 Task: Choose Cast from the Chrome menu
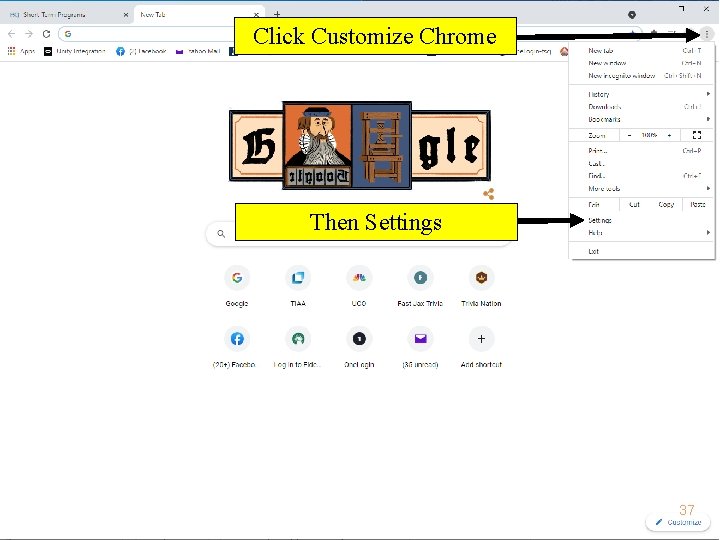tap(642, 163)
